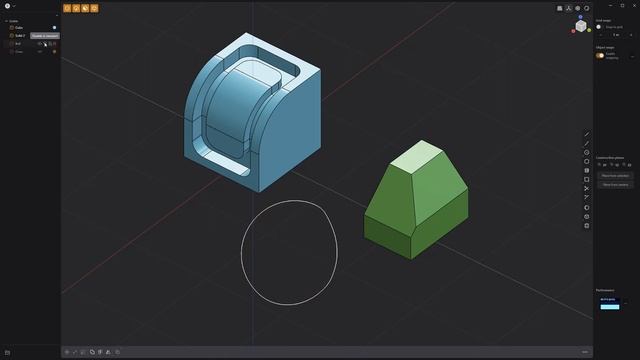Viewport: 640px width, 360px height.
Task: Click the orange color dot on fourth outliner row
Action: pyautogui.click(x=54, y=52)
